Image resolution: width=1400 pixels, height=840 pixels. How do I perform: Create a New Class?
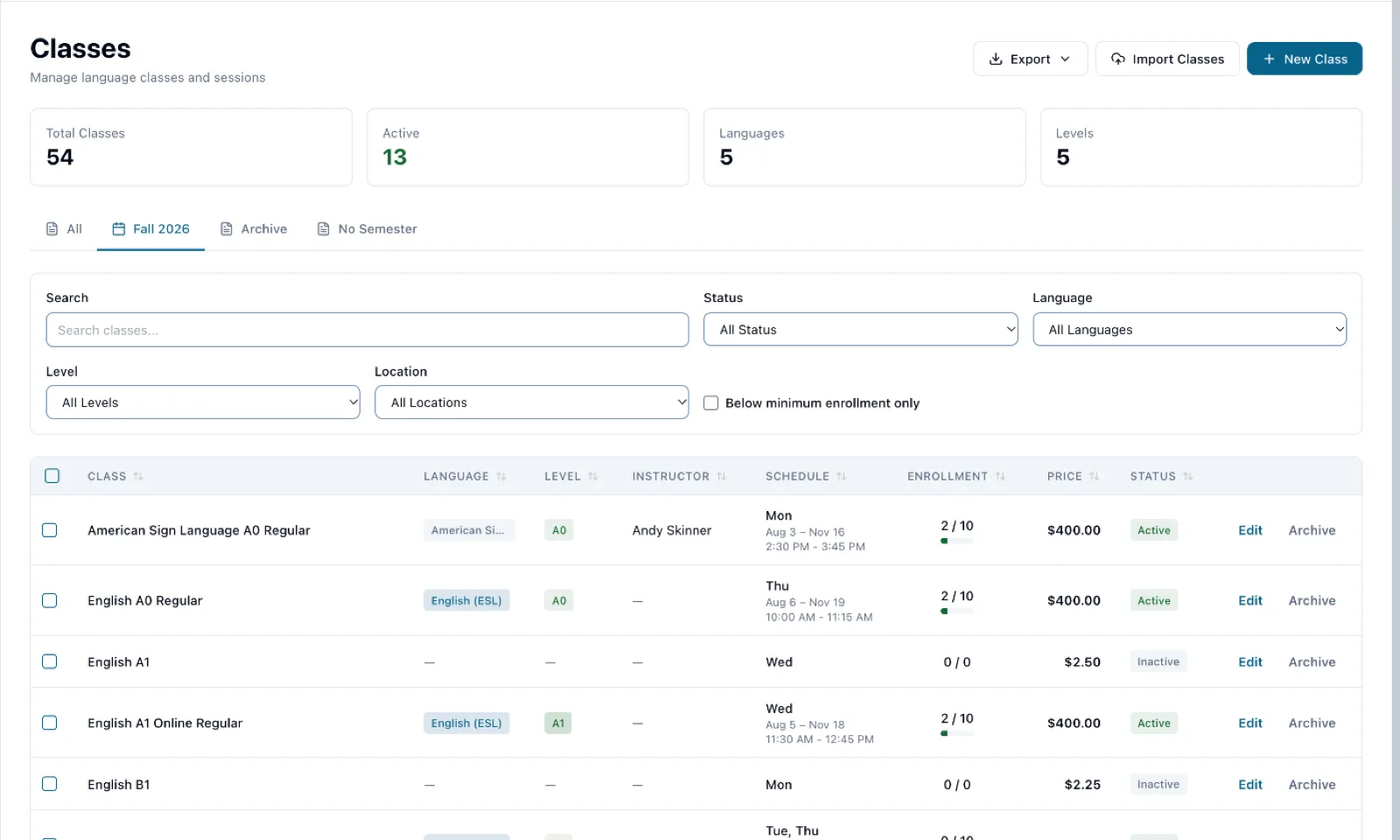[x=1304, y=59]
